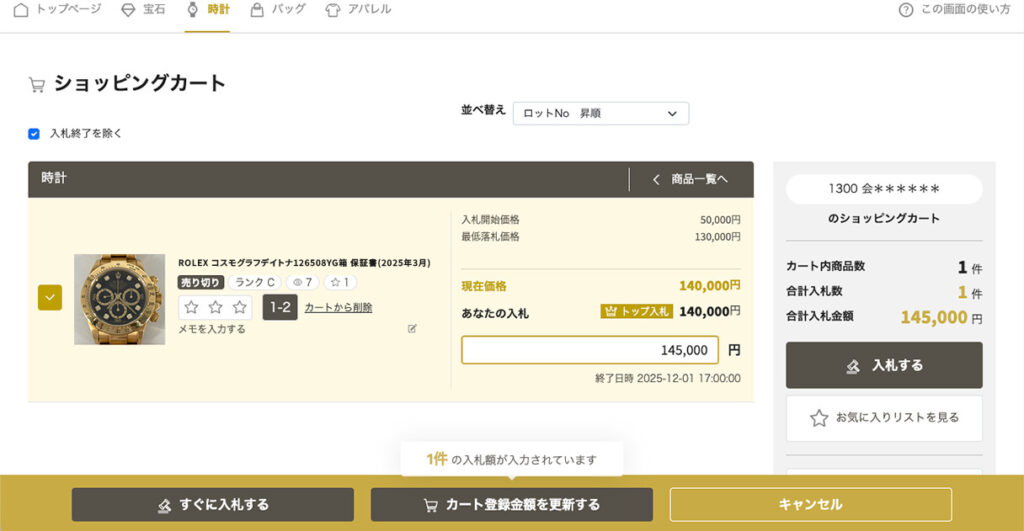Screen dimensions: 1024x531
Task: Click the third rating star icon
Action: click(x=239, y=307)
